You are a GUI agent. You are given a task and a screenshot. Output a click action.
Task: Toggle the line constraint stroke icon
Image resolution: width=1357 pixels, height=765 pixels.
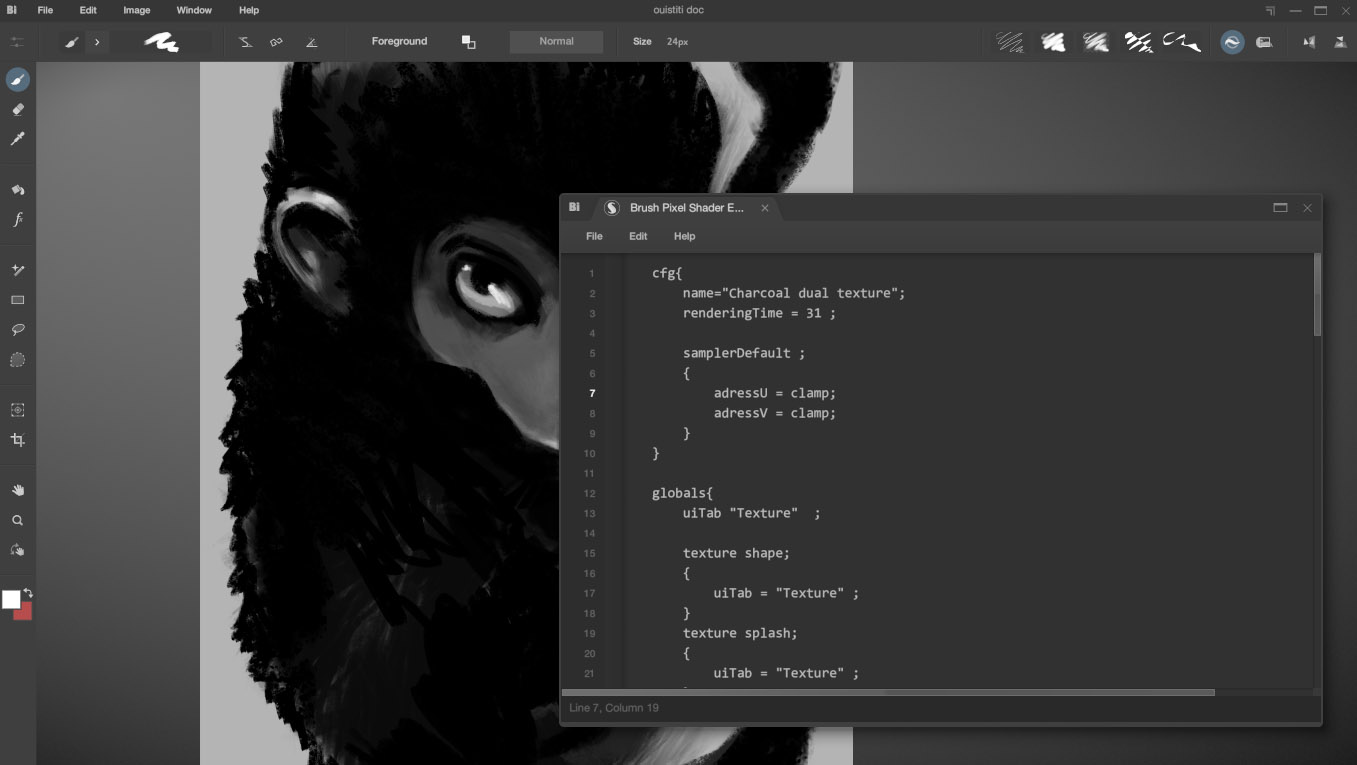click(x=246, y=42)
